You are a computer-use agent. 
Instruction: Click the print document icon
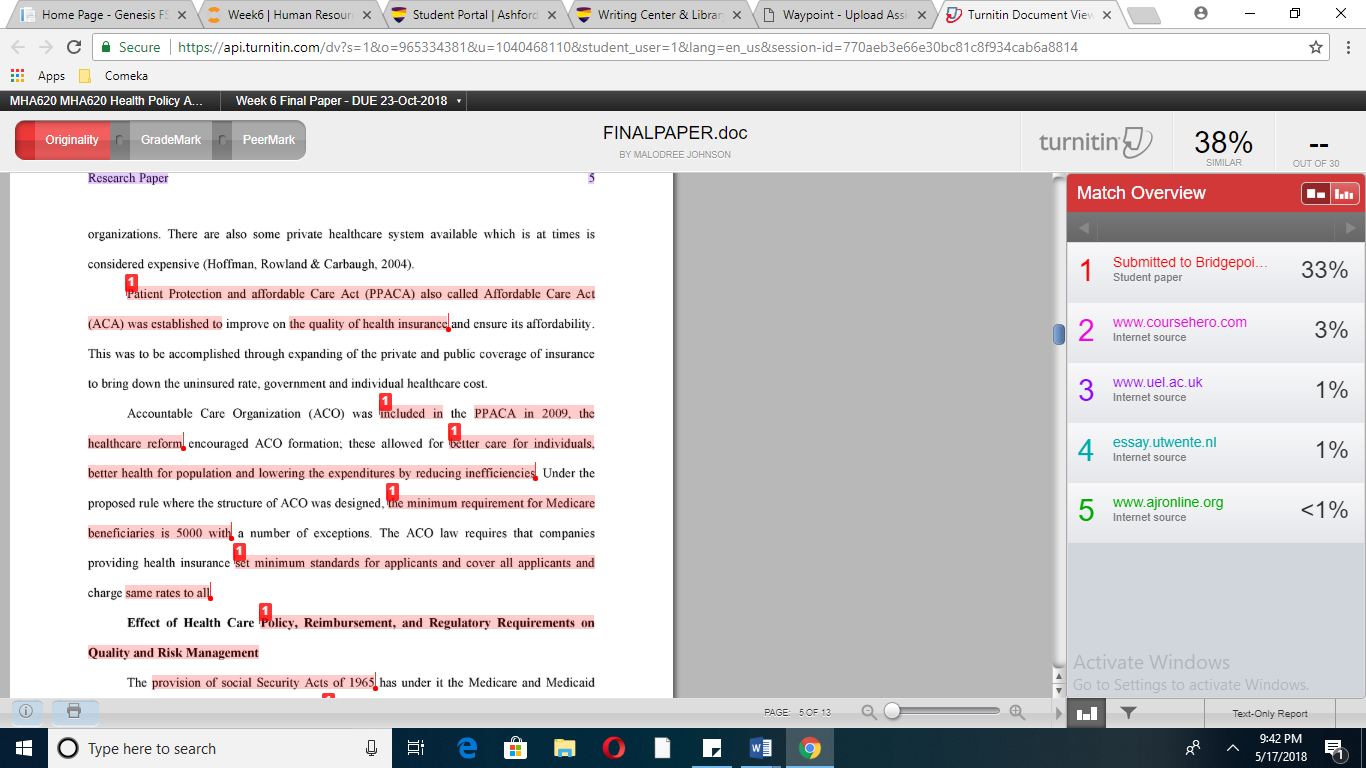point(74,712)
